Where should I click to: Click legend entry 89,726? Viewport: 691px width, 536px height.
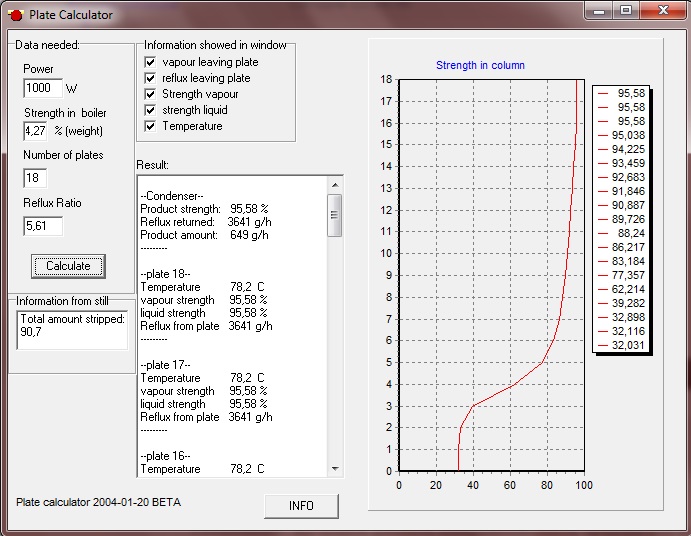tap(621, 220)
